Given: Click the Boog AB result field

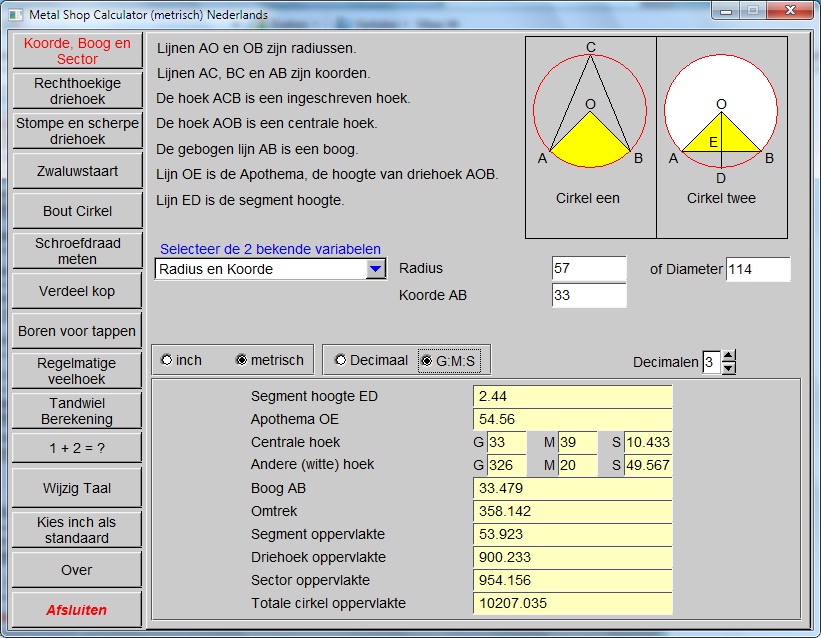Looking at the screenshot, I should (572, 488).
